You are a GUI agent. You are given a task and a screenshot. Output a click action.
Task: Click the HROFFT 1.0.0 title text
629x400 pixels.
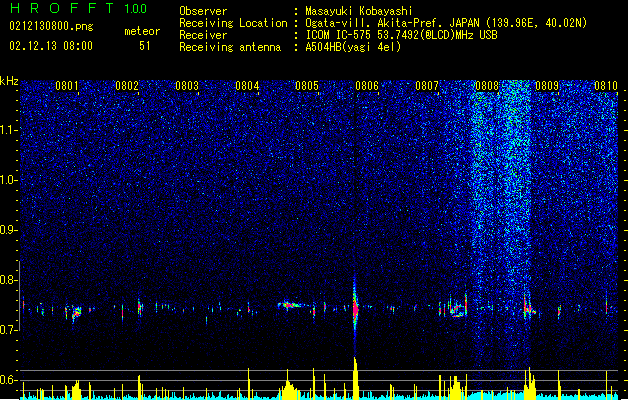78,8
